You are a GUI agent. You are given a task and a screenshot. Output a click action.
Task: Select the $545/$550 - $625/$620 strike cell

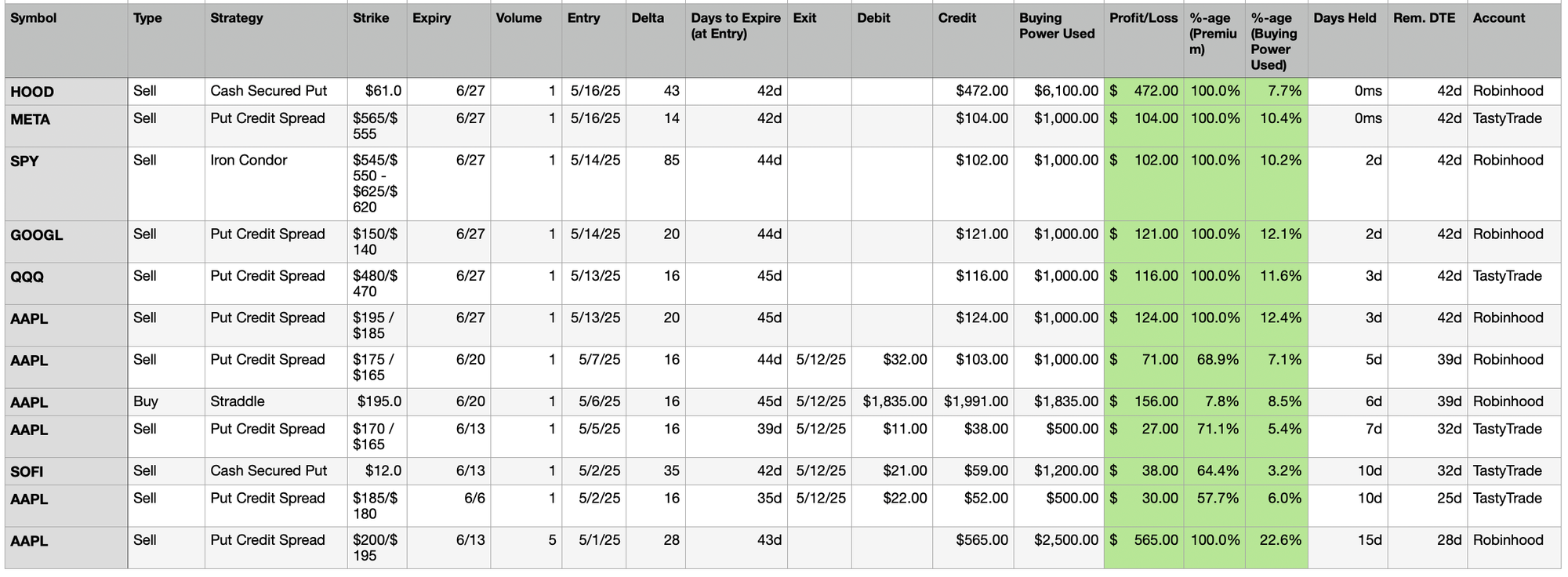[x=377, y=184]
